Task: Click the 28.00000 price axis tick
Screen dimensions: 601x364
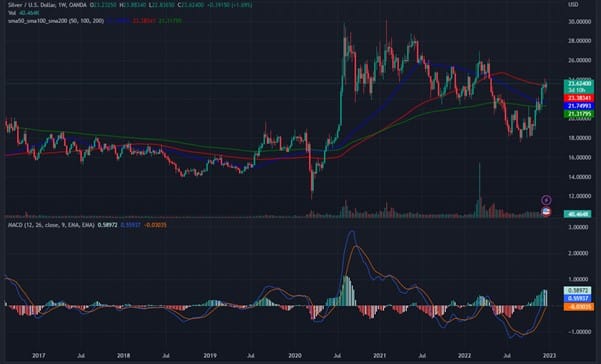Action: (x=580, y=41)
